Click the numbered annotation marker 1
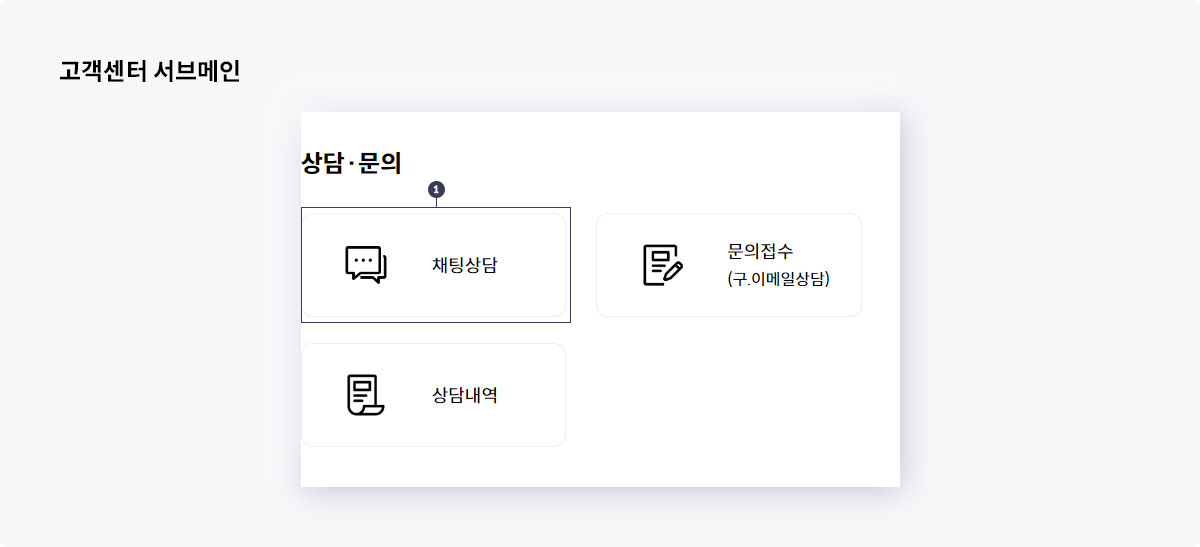 coord(436,189)
